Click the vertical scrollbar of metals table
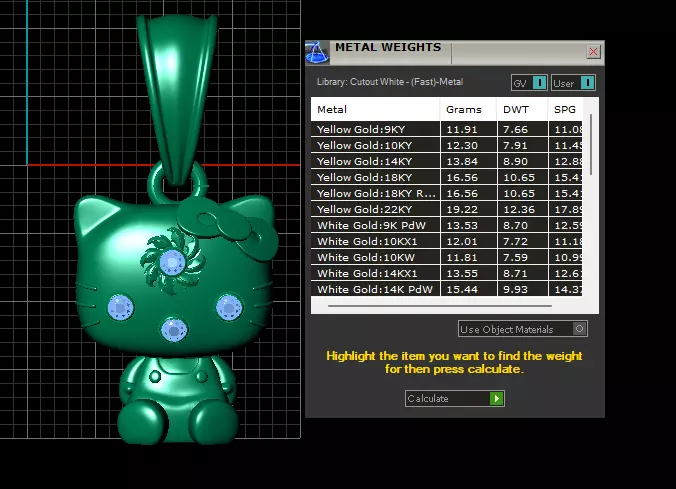The image size is (676, 489). [x=591, y=144]
